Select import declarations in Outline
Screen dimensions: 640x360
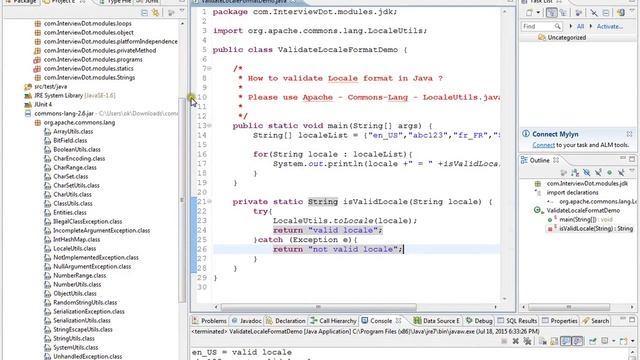[572, 193]
